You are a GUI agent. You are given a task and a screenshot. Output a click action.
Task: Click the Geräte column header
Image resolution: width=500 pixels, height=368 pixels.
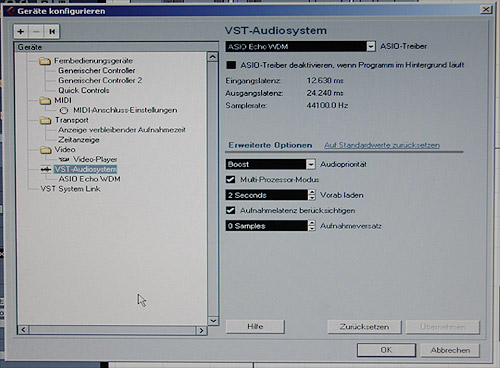coord(116,47)
